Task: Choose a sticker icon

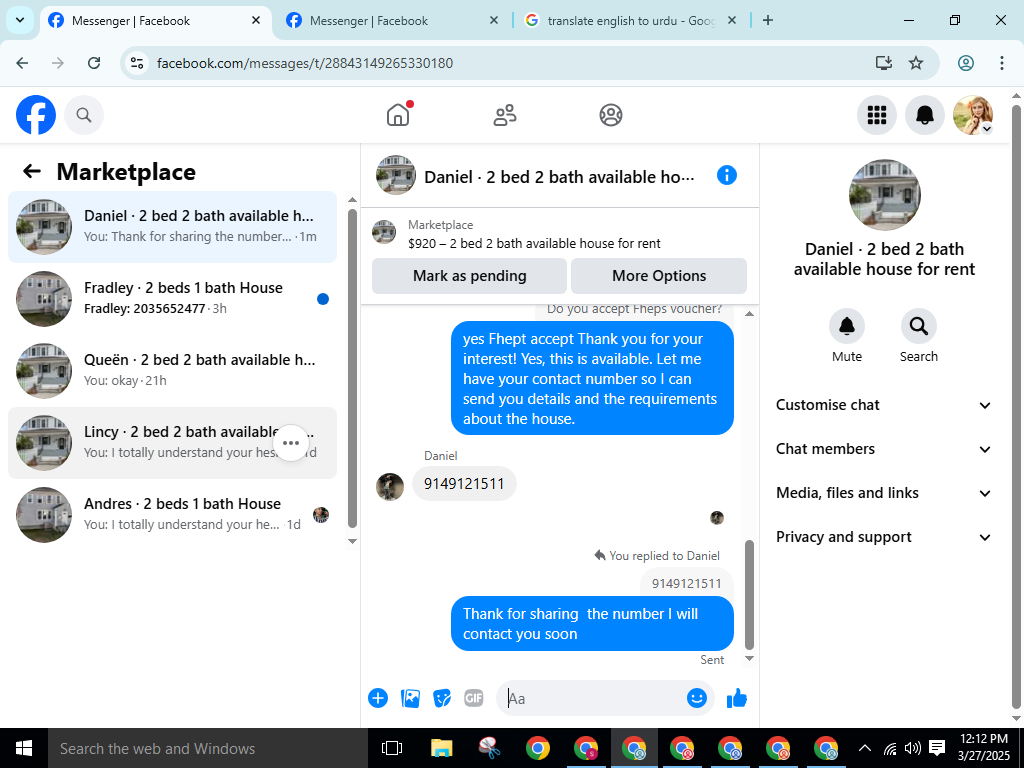Action: pyautogui.click(x=442, y=698)
